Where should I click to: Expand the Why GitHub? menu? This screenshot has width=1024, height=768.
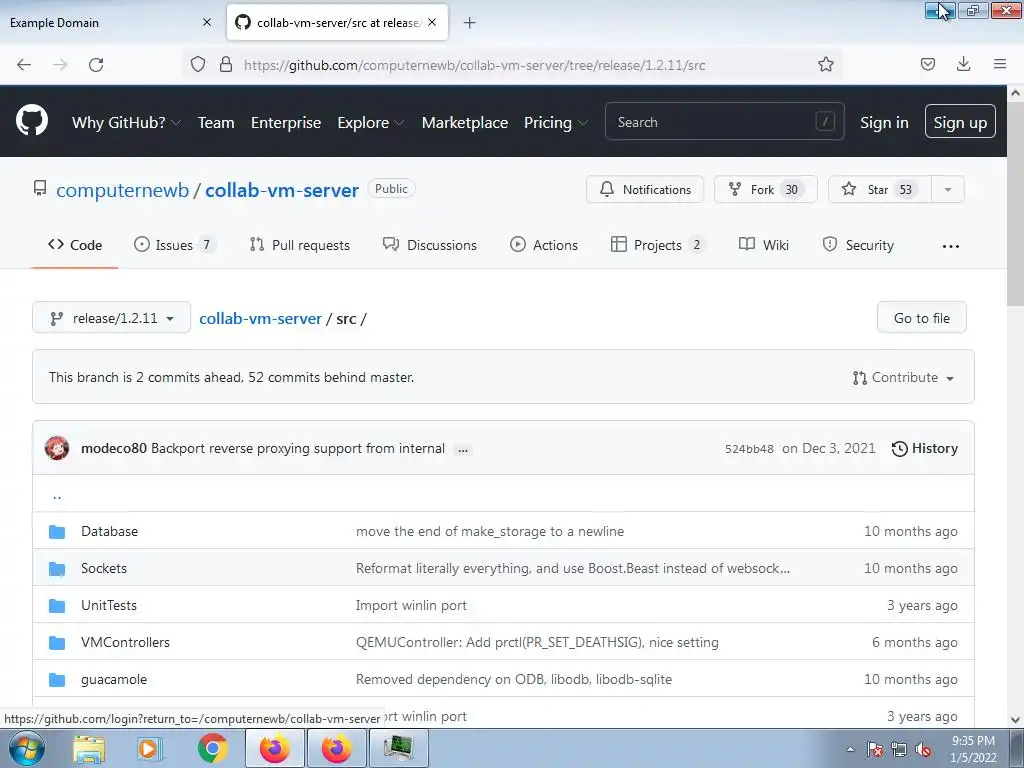pos(126,122)
